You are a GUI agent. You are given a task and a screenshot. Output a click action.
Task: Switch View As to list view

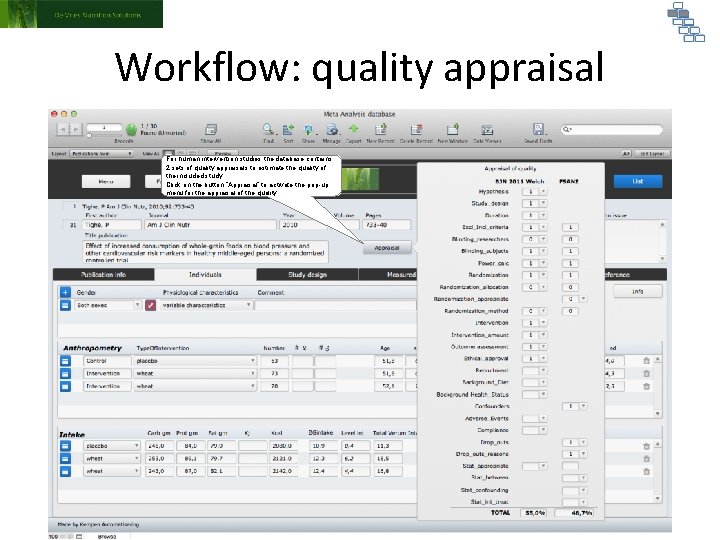180,153
